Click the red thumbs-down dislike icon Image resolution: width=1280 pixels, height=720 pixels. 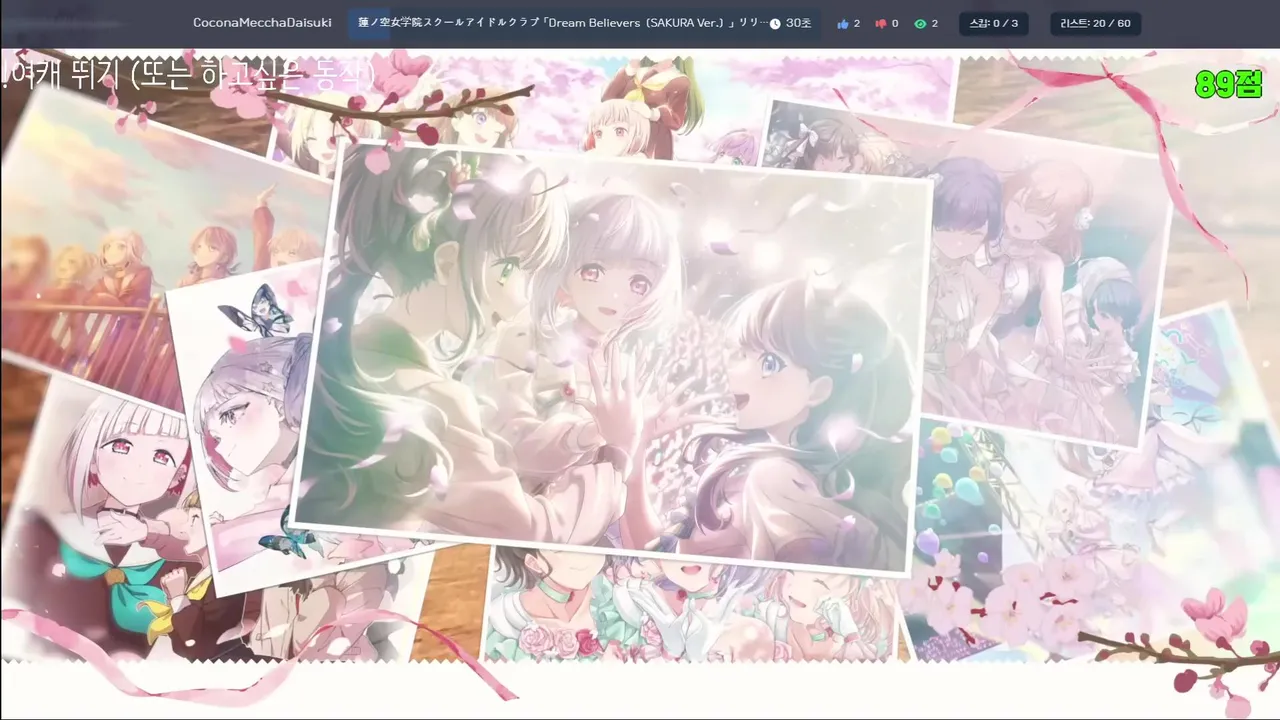881,23
